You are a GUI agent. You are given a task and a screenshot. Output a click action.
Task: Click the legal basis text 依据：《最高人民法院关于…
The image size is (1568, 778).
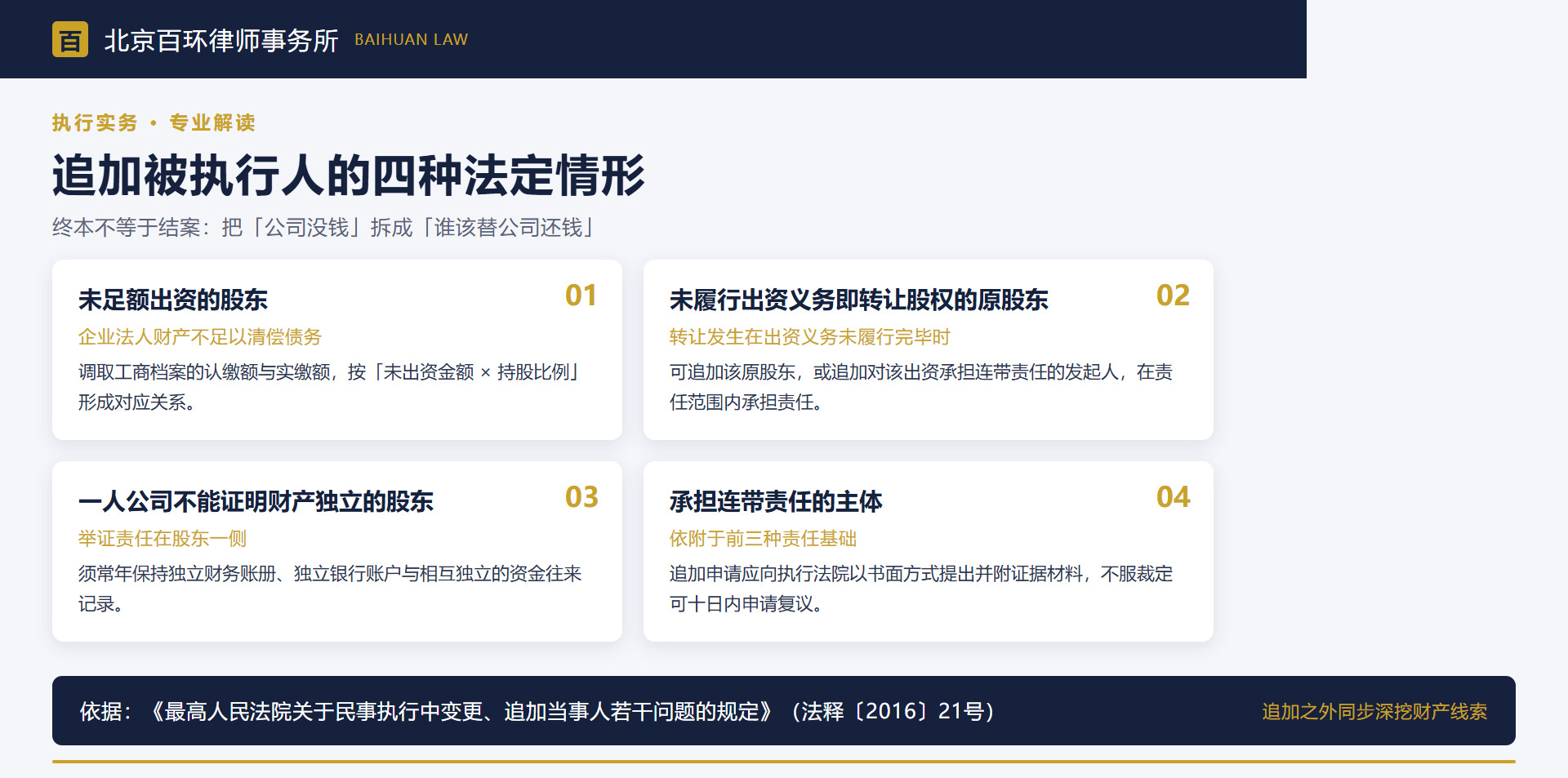coord(537,711)
